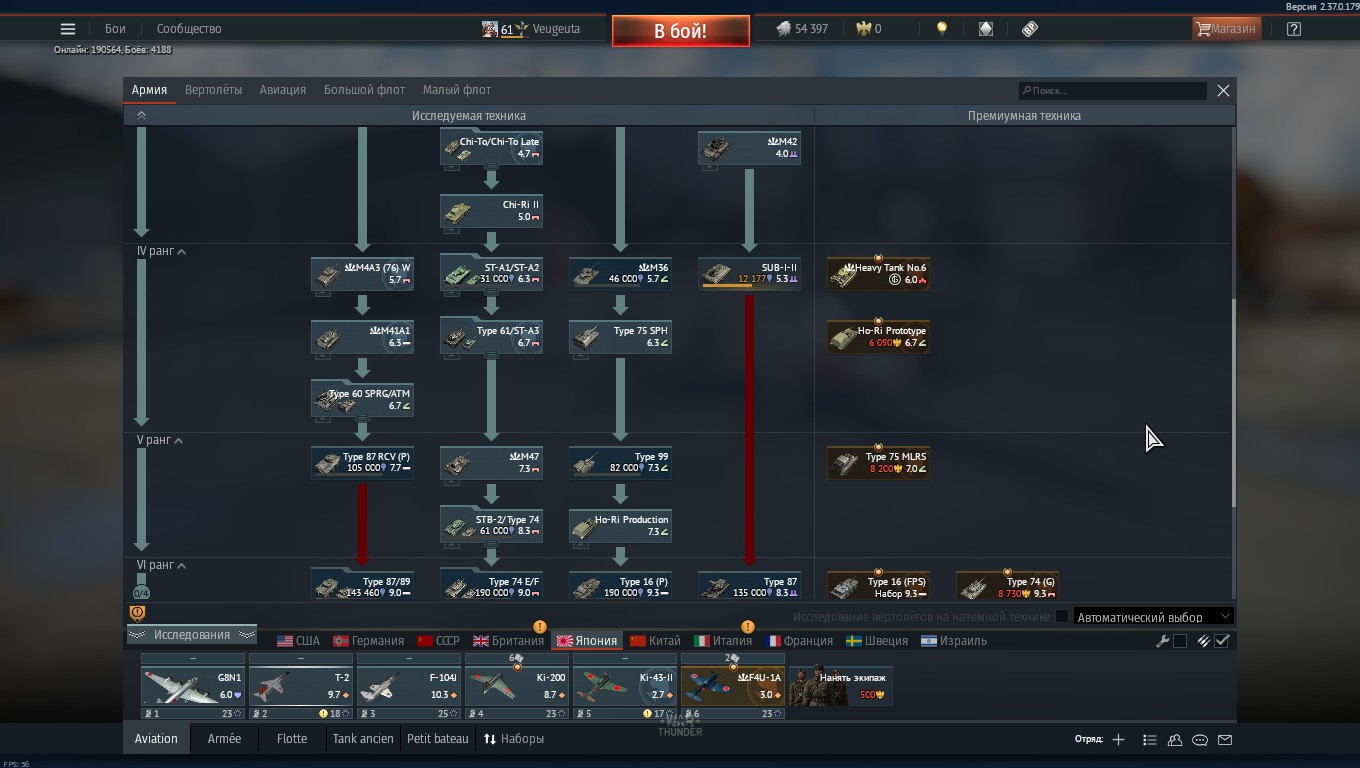This screenshot has height=768, width=1360.
Task: Collapse the VI ранг section
Action: tap(162, 565)
